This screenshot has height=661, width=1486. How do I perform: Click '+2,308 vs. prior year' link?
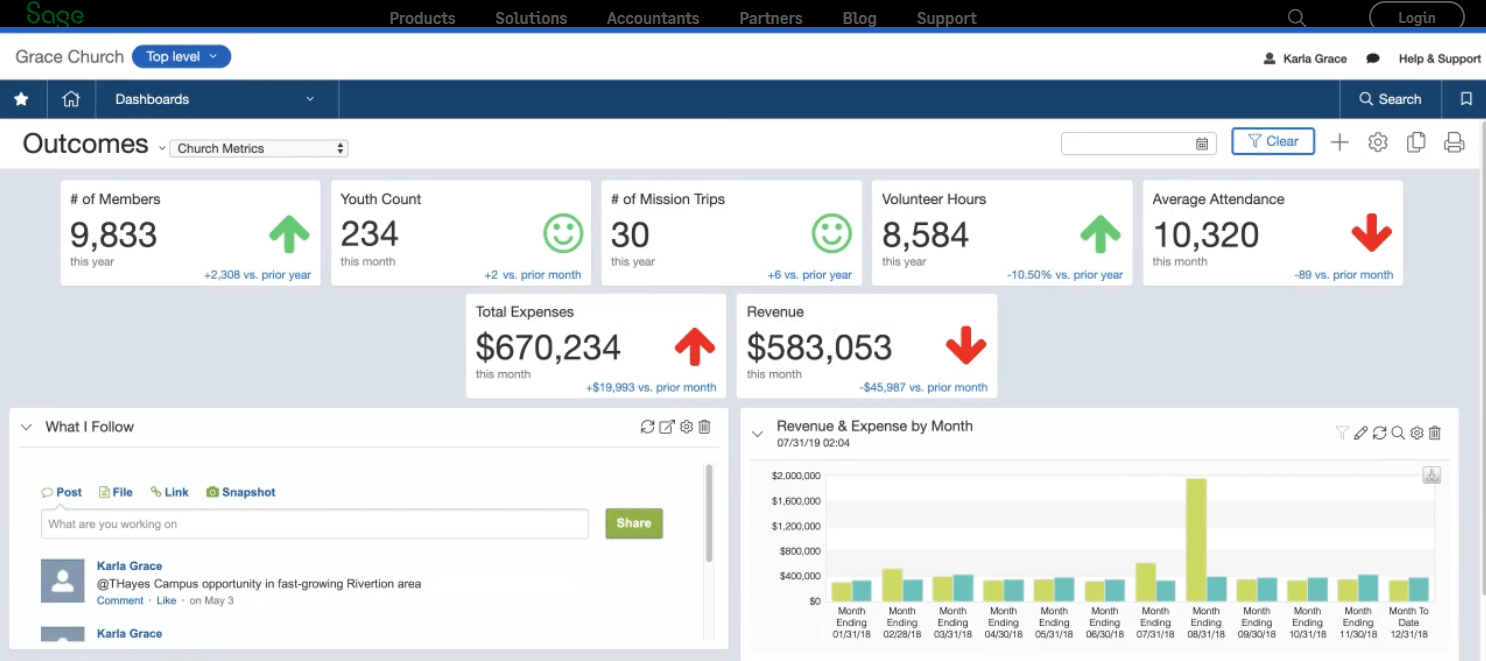click(x=257, y=275)
